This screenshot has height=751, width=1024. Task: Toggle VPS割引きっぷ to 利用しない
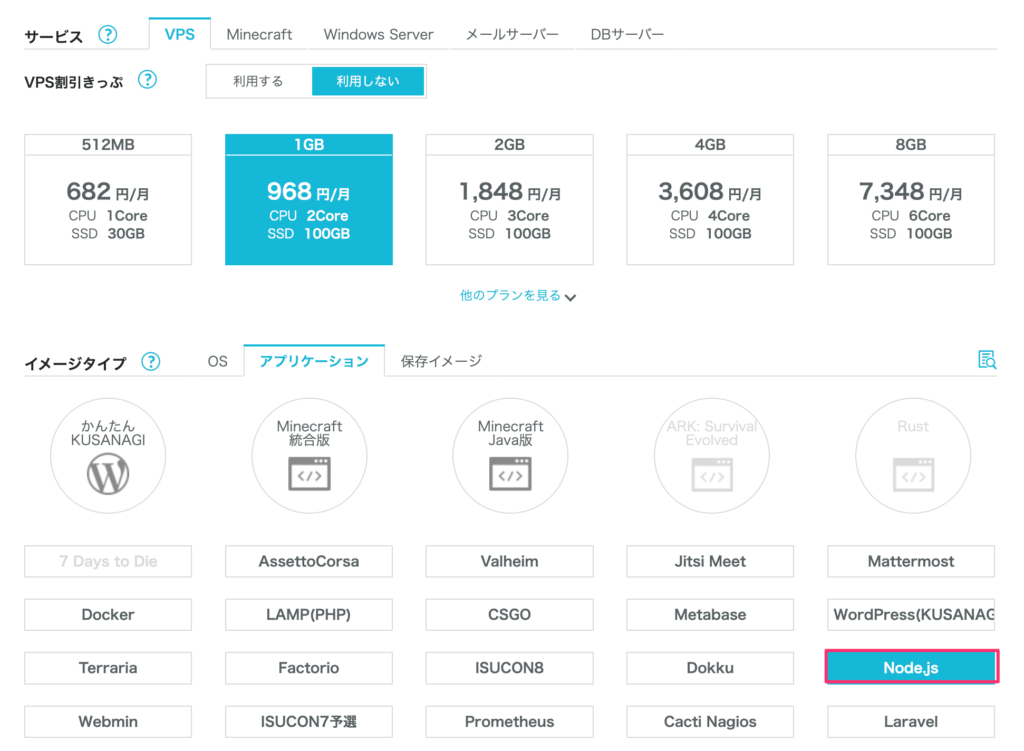point(368,81)
